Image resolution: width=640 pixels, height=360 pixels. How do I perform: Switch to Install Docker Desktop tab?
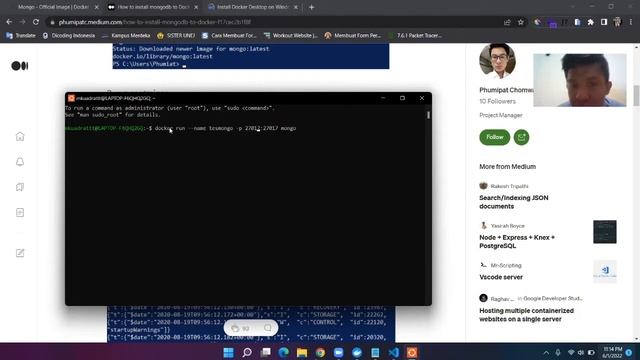coord(252,7)
